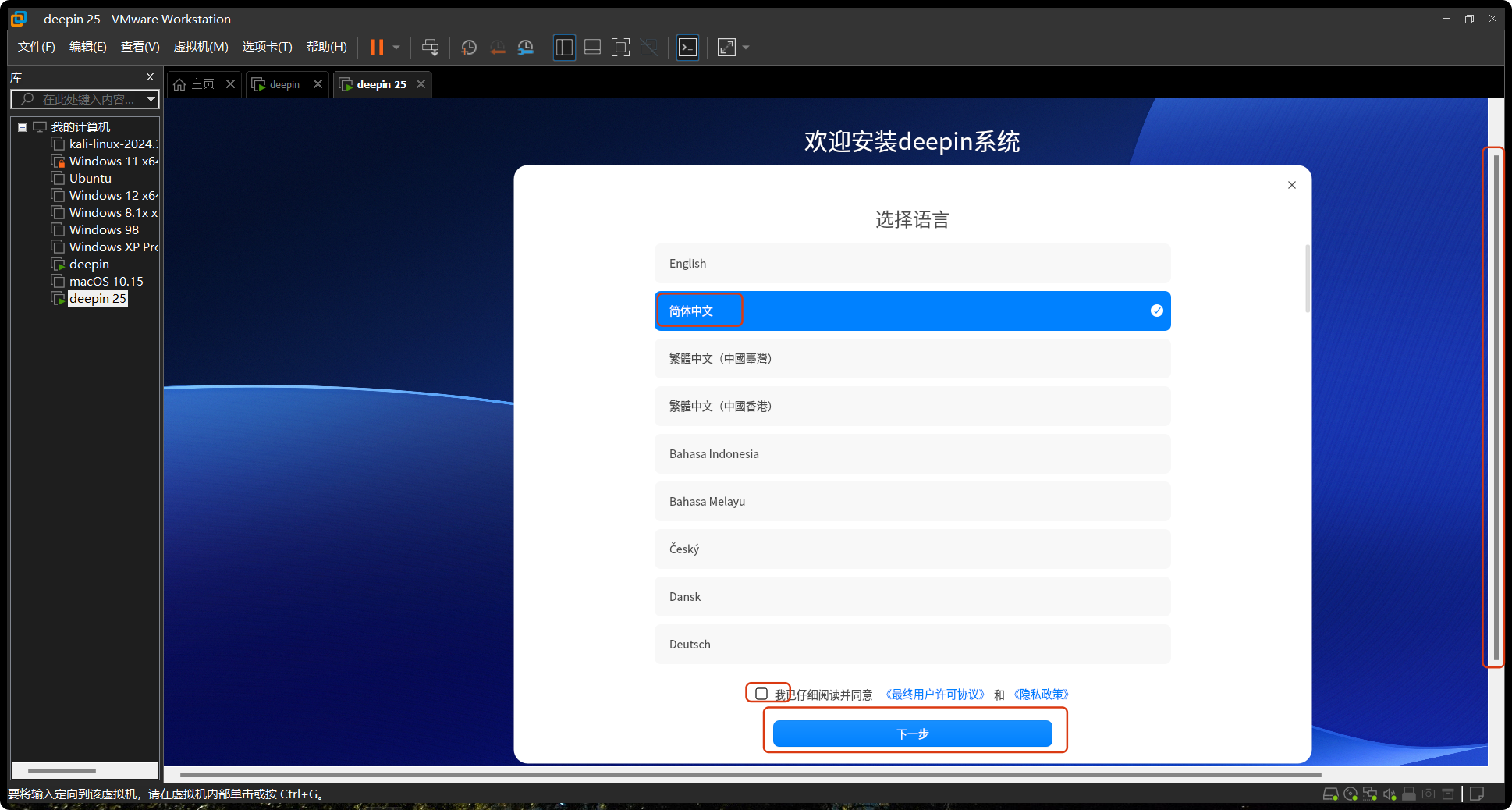
Task: Click the sound device status icon
Action: (1390, 794)
